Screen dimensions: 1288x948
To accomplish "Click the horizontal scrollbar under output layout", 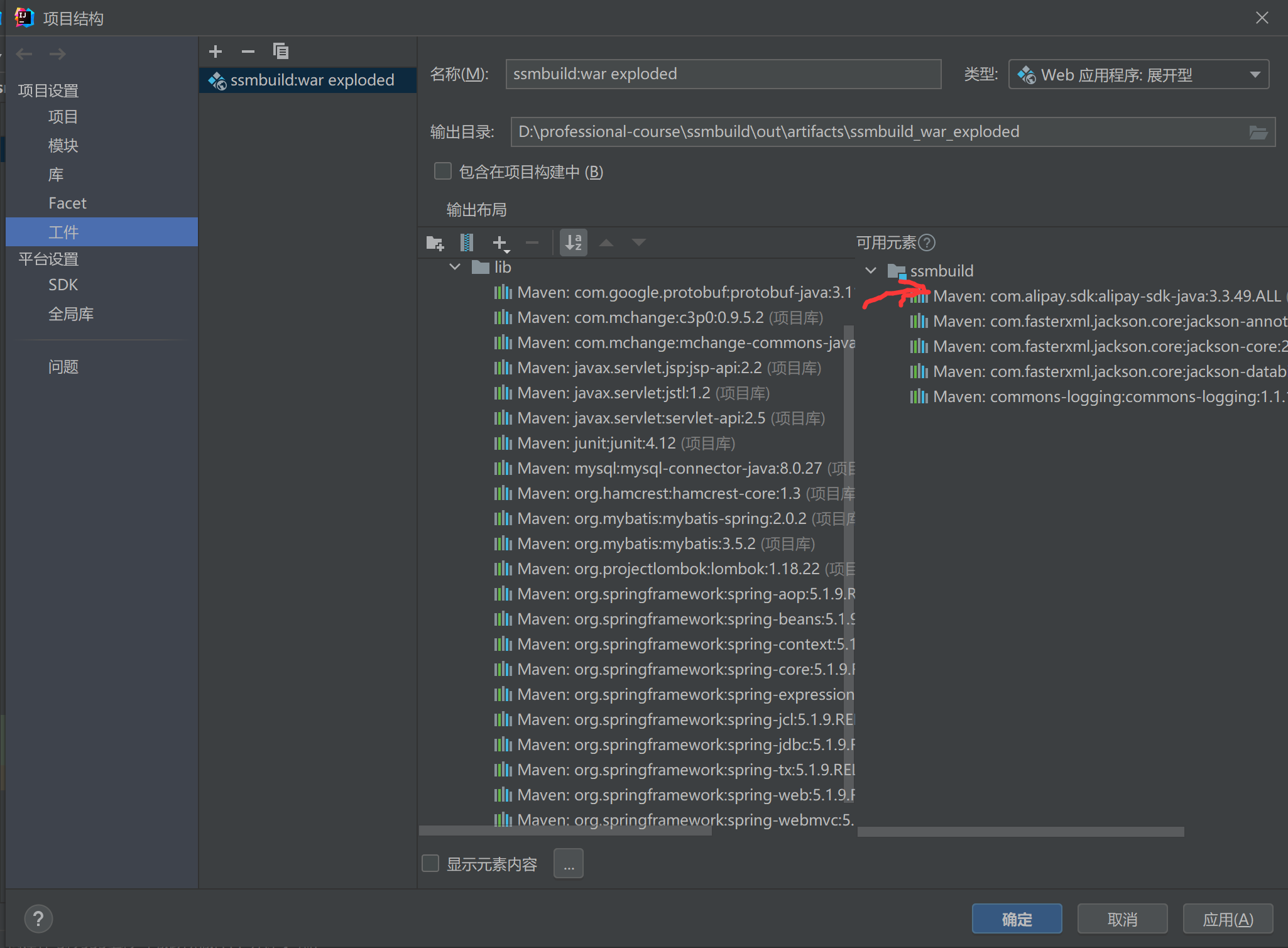I will 565,831.
